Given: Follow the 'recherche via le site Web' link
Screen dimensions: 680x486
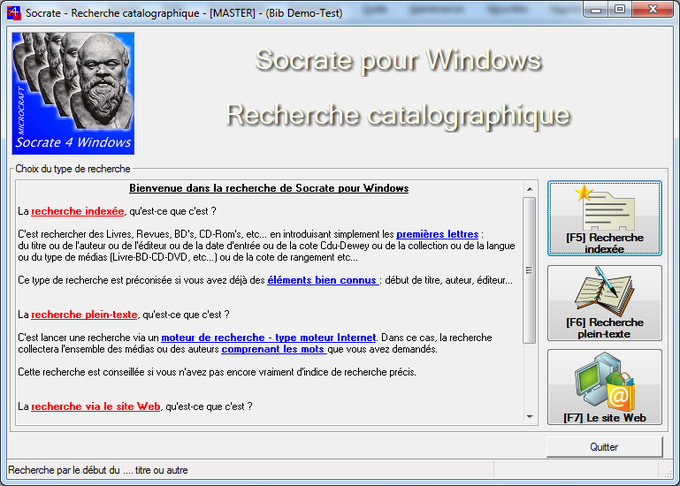Looking at the screenshot, I should 96,406.
